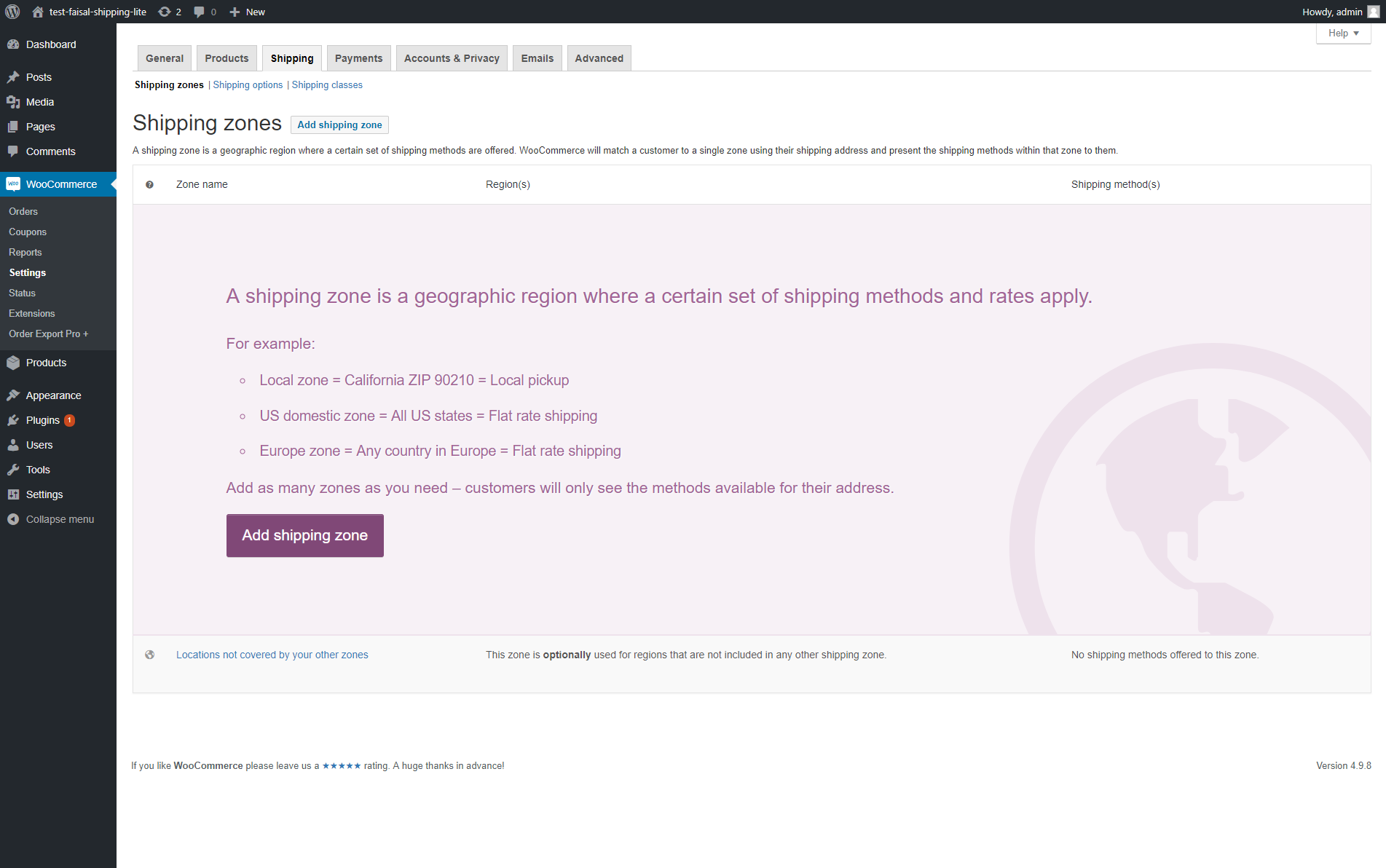Click the Shipping method(s) column header
Viewport: 1386px width, 868px height.
1115,185
